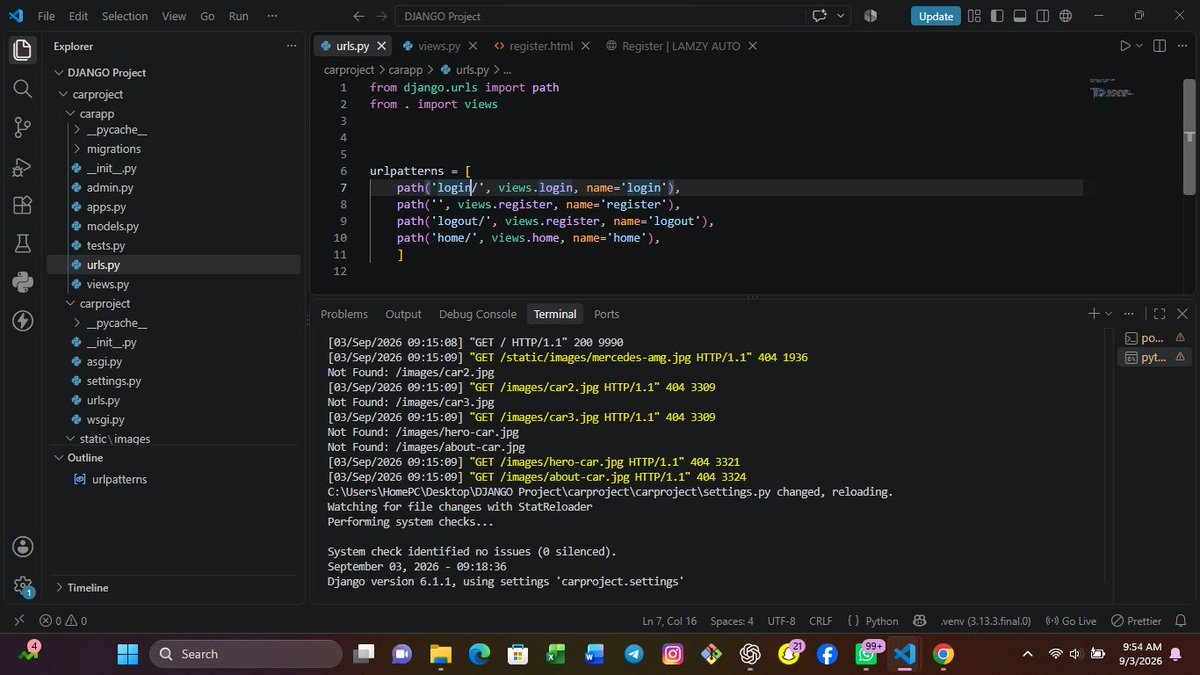The height and width of the screenshot is (675, 1200).
Task: Click Spaces: 4 indentation setting
Action: click(732, 621)
